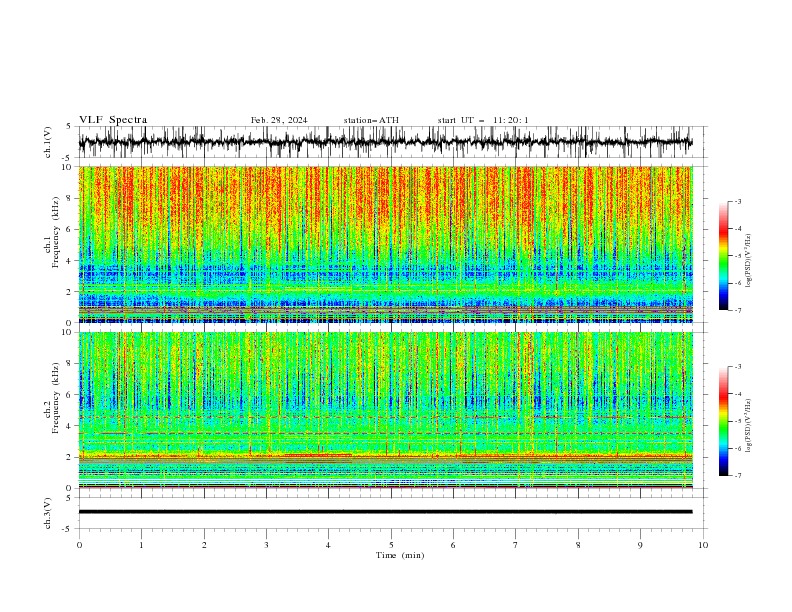Viewport: 792px width, 612px height.
Task: Click the "ch.3(V)" axis label
Action: click(48, 513)
